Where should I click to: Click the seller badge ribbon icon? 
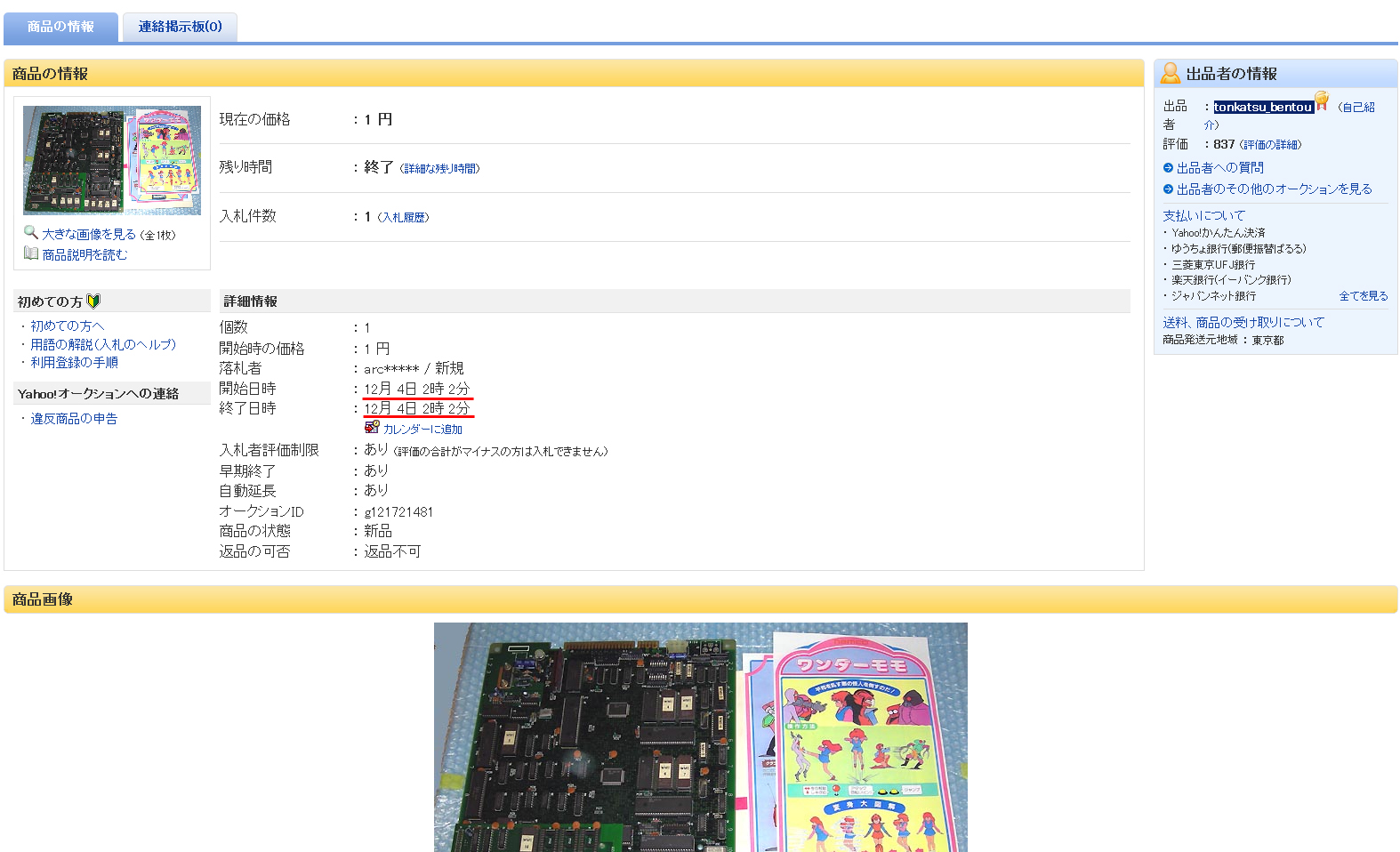[1322, 101]
